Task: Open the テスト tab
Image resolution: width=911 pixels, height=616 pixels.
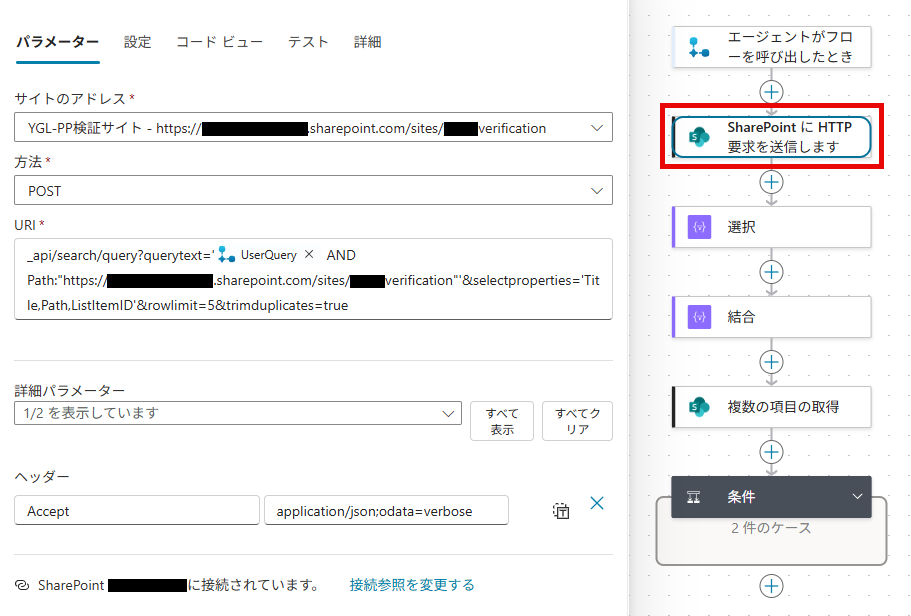Action: [x=308, y=42]
